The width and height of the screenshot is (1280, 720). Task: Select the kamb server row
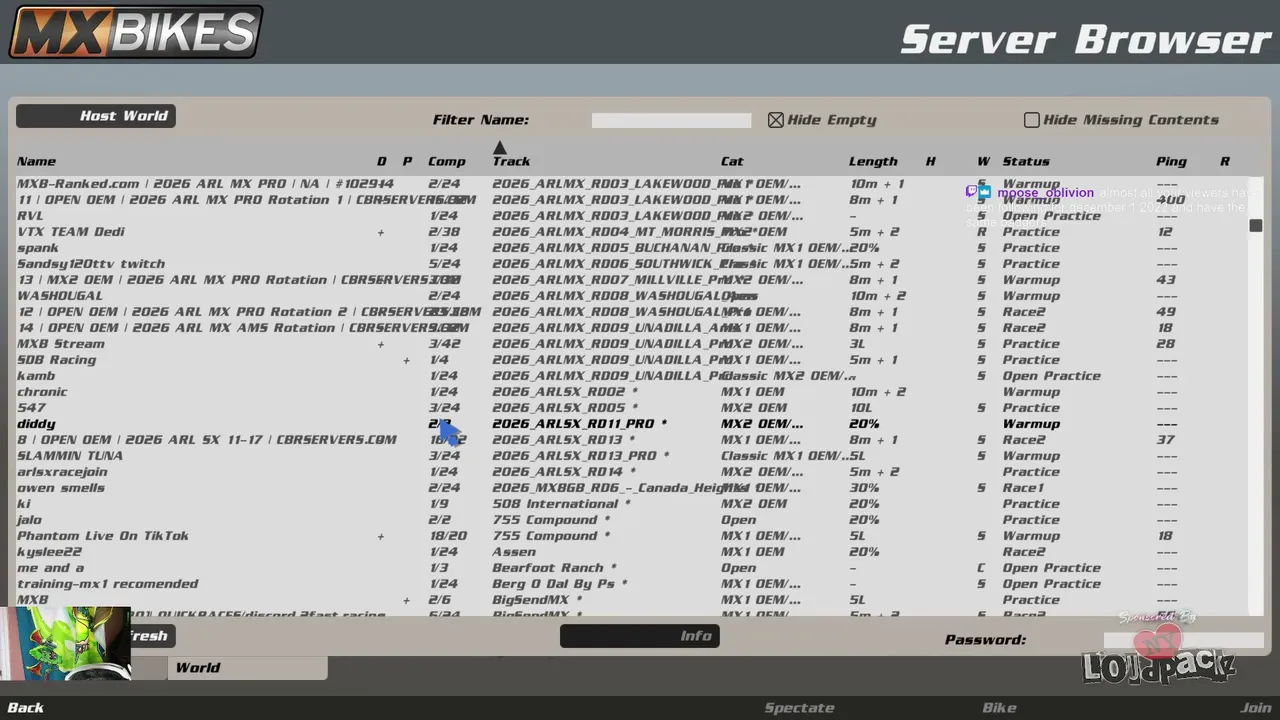pyautogui.click(x=632, y=376)
